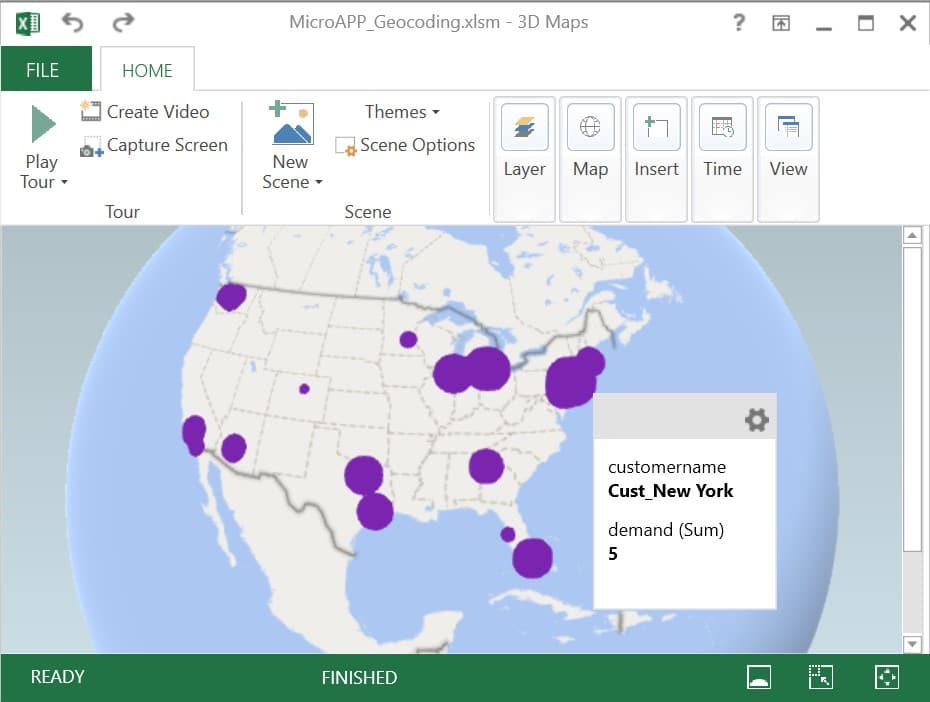This screenshot has width=930, height=702.
Task: Click the READY status text
Action: click(58, 677)
